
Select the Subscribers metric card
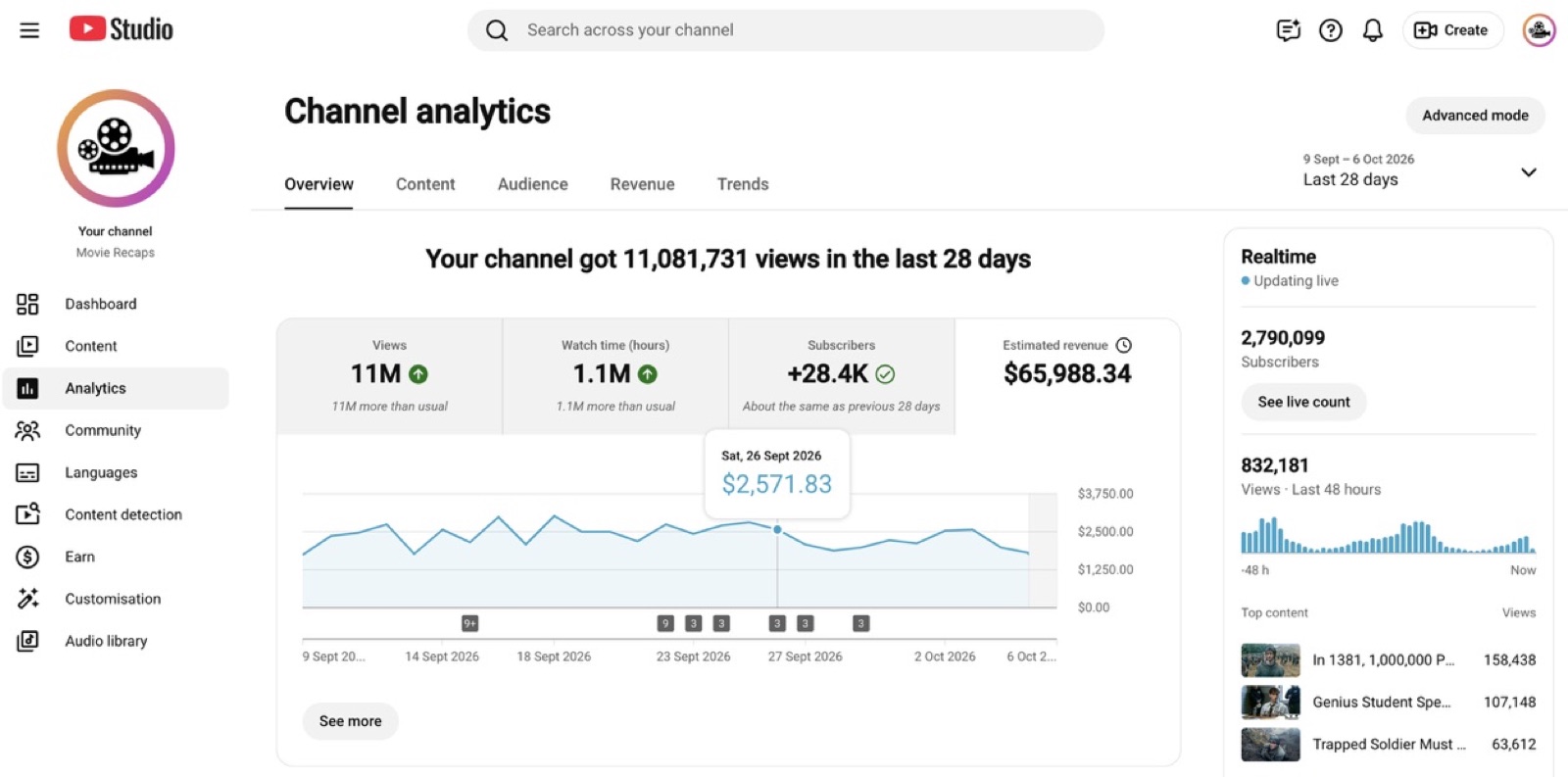(x=842, y=376)
